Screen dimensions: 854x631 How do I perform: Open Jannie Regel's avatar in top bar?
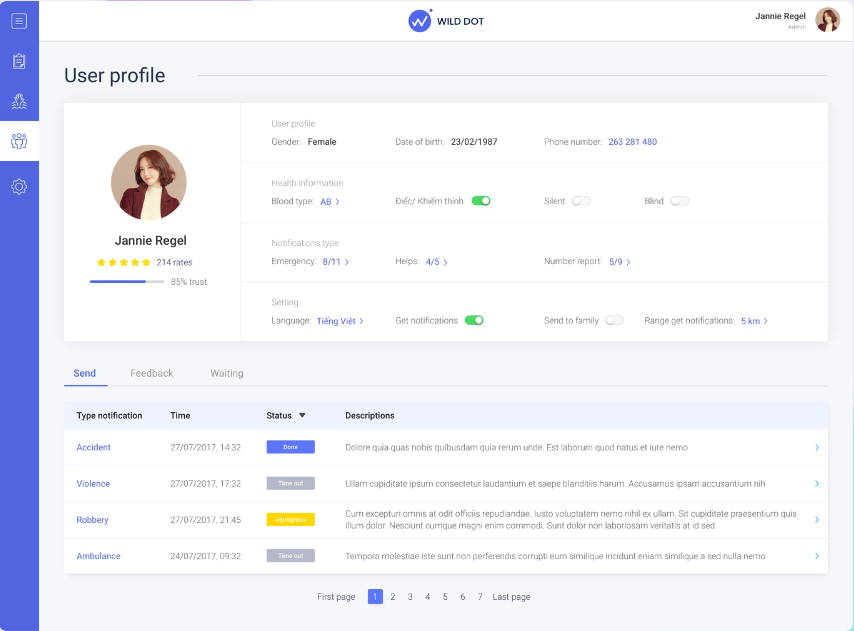pyautogui.click(x=828, y=20)
